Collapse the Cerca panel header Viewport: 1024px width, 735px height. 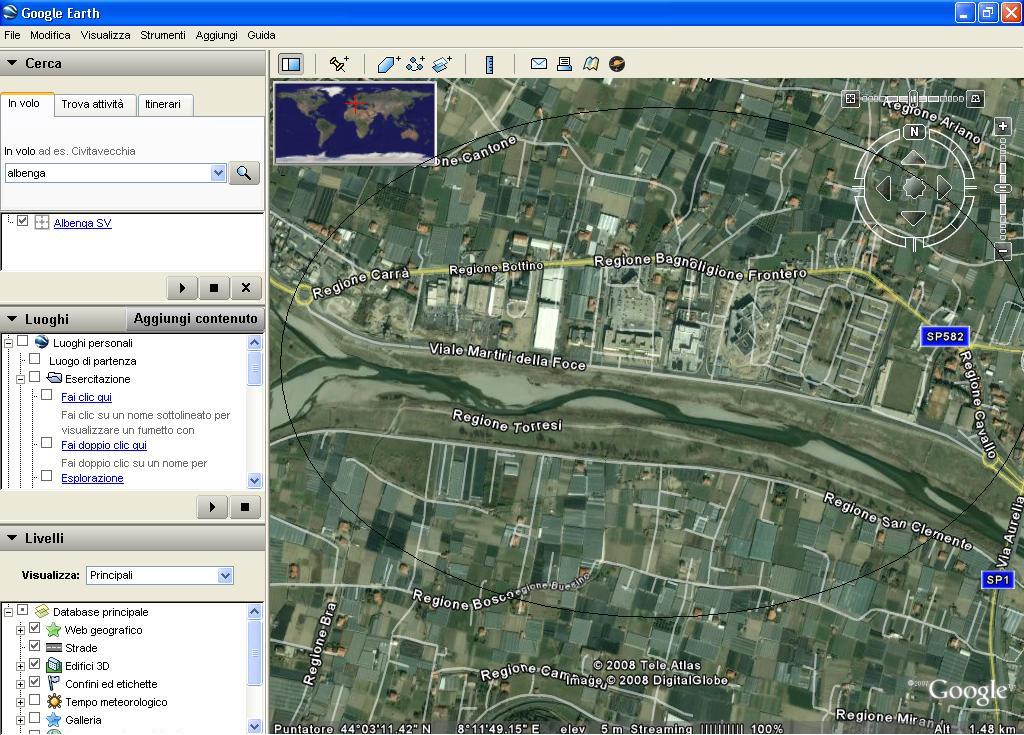(12, 63)
